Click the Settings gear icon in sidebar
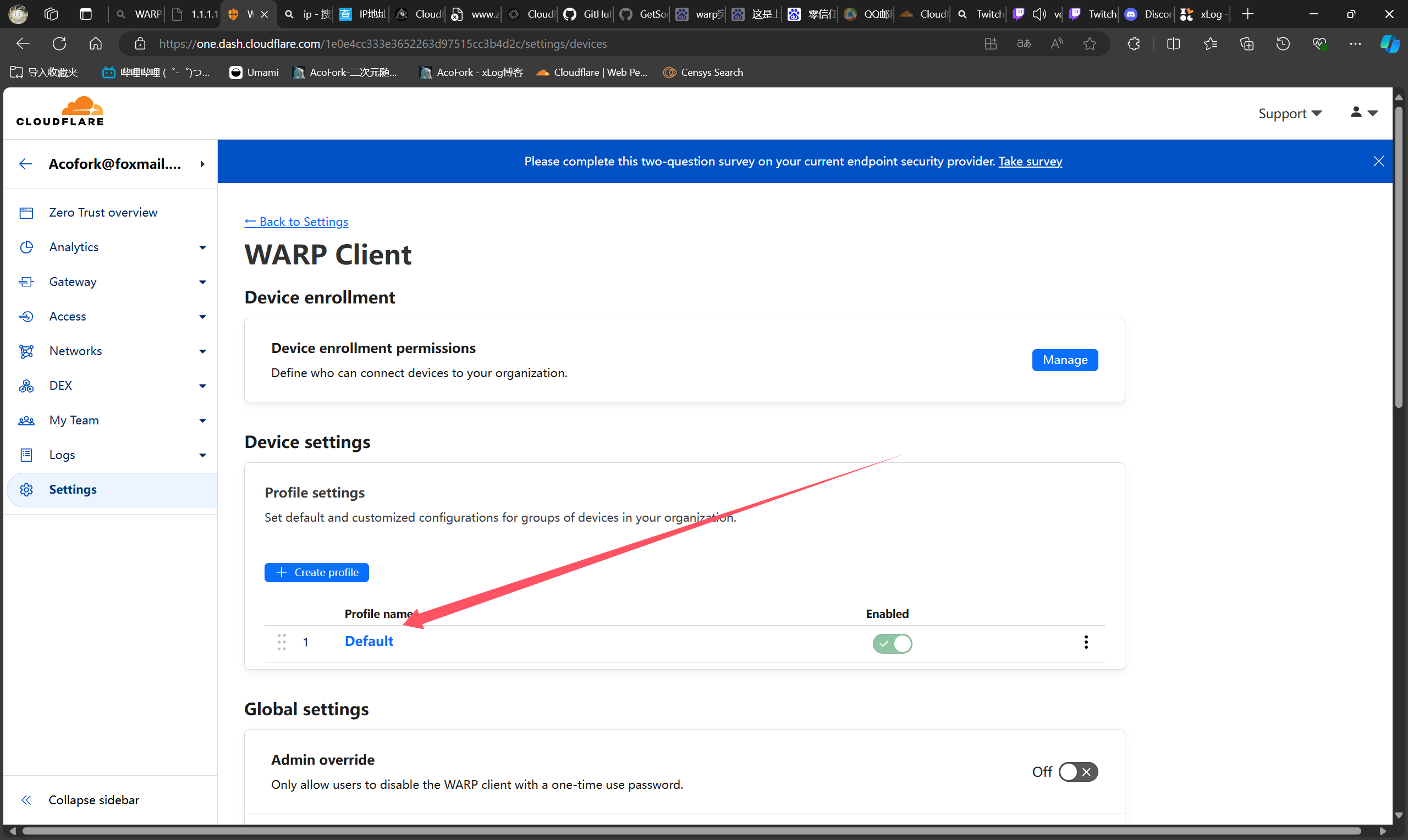1408x840 pixels. 26,490
